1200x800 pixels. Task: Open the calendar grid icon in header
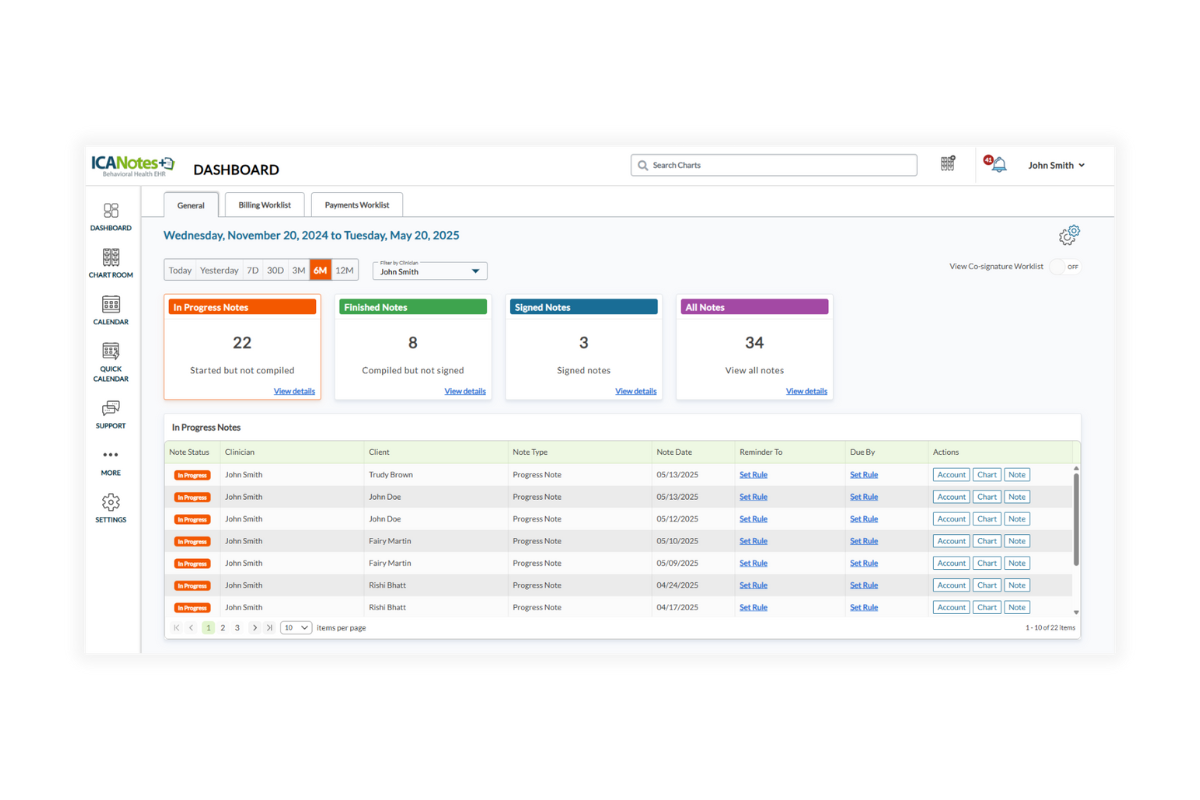pyautogui.click(x=948, y=163)
